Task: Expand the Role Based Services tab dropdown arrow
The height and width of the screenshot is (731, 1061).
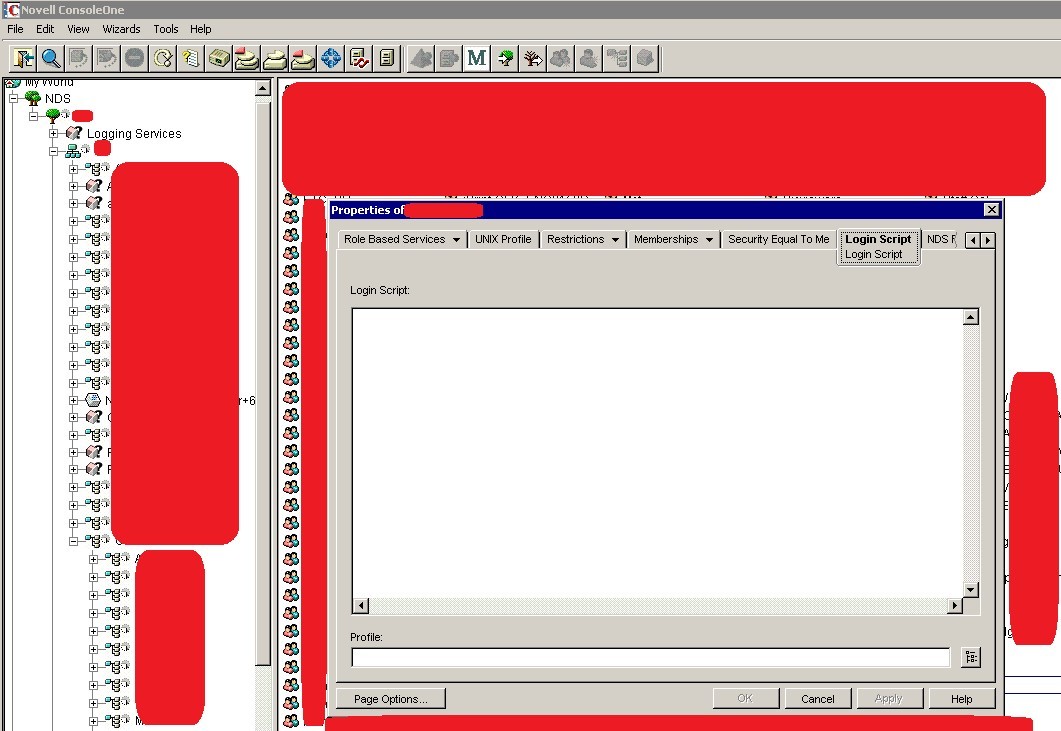Action: (x=457, y=240)
